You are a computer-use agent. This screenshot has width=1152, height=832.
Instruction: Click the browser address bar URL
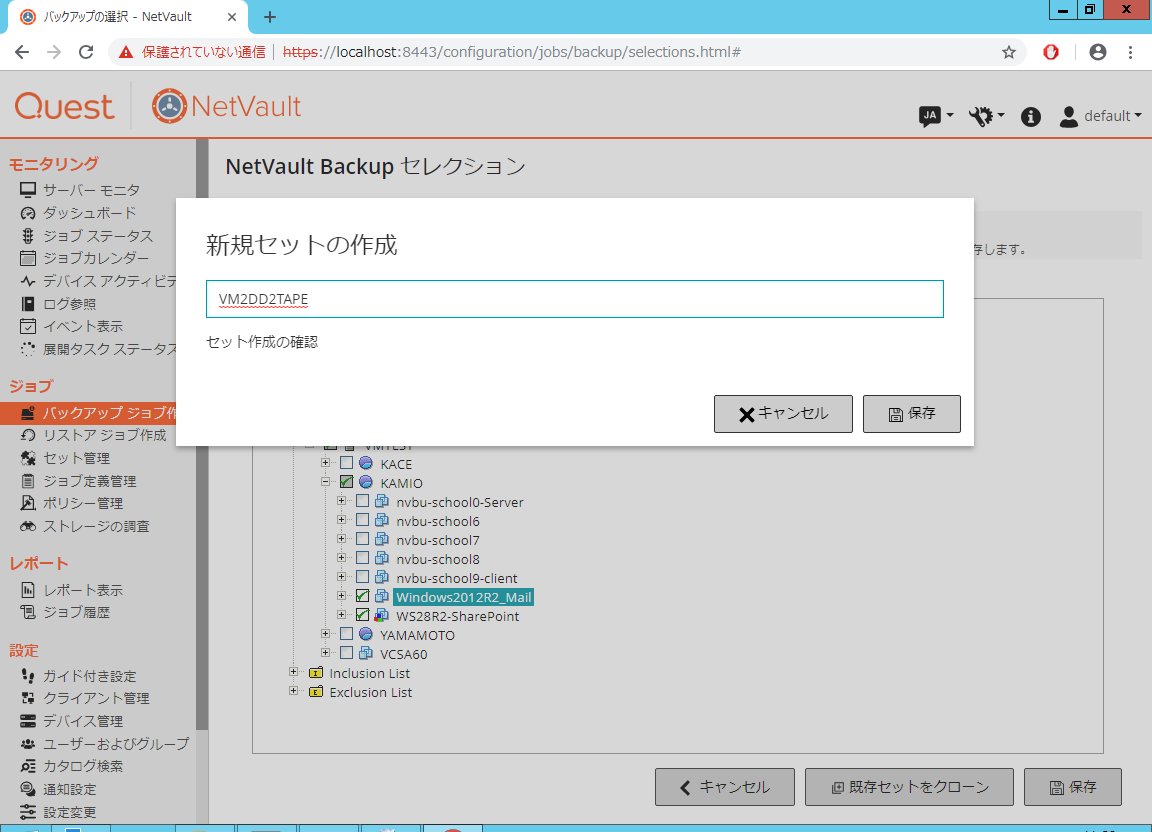511,52
